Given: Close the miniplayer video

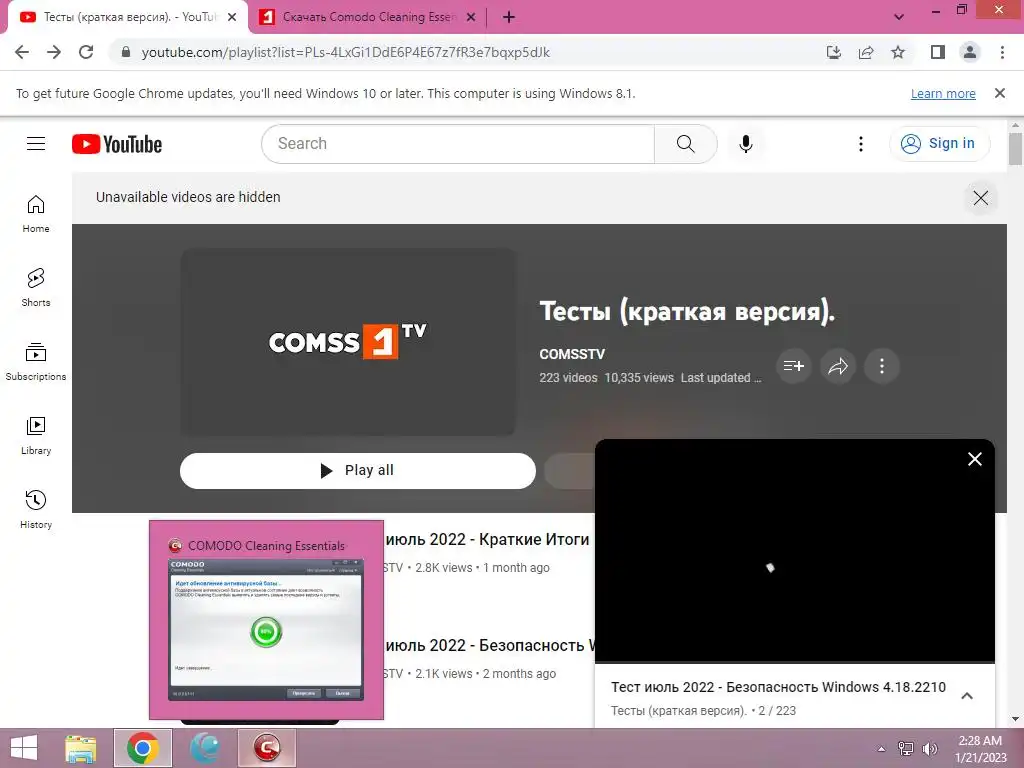Looking at the screenshot, I should tap(974, 459).
